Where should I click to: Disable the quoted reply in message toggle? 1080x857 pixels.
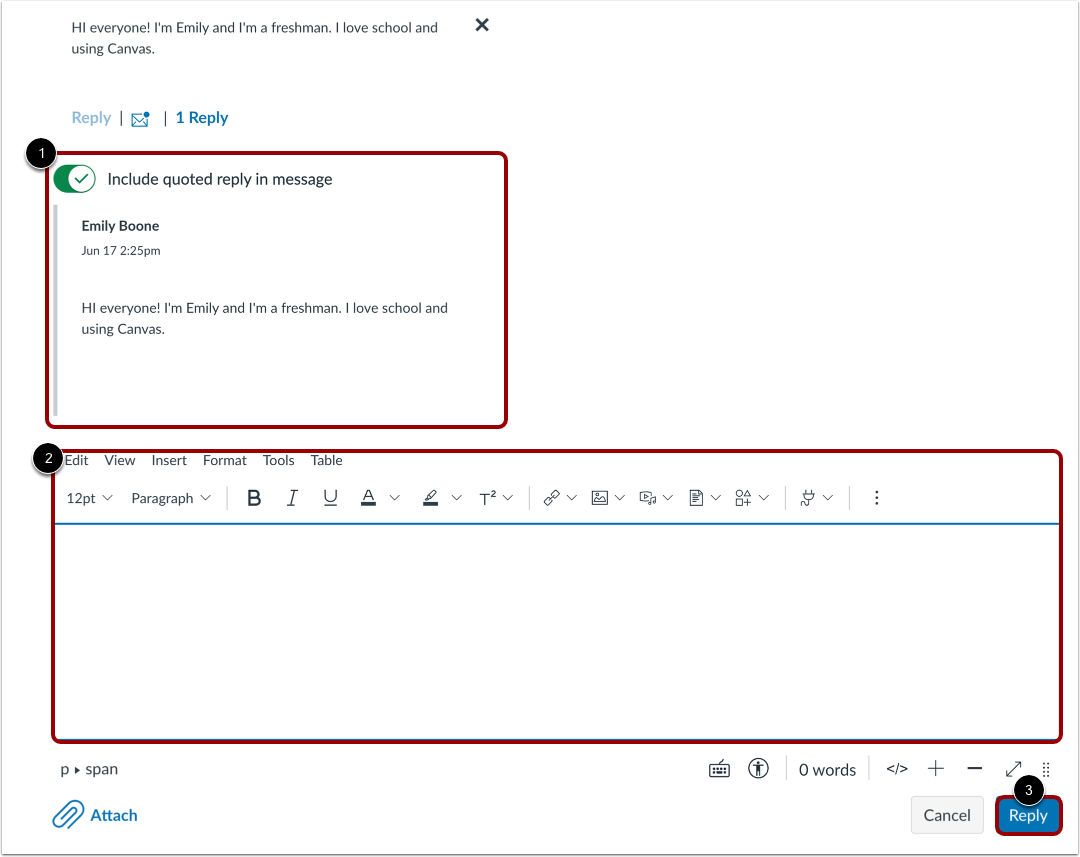tap(74, 178)
